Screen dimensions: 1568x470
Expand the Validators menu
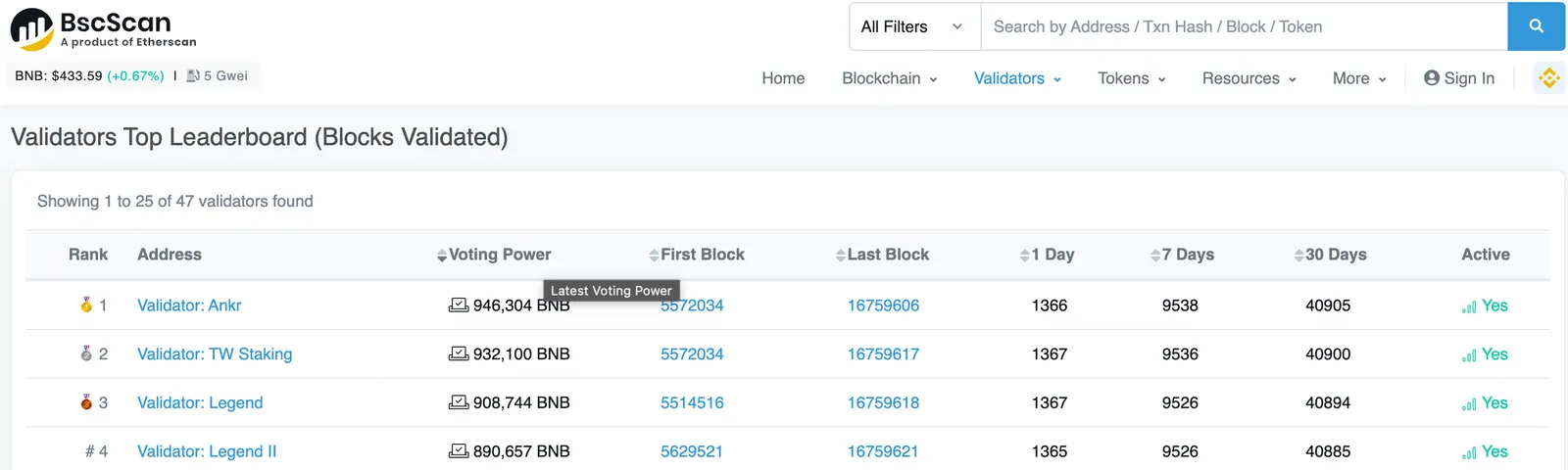point(1017,78)
